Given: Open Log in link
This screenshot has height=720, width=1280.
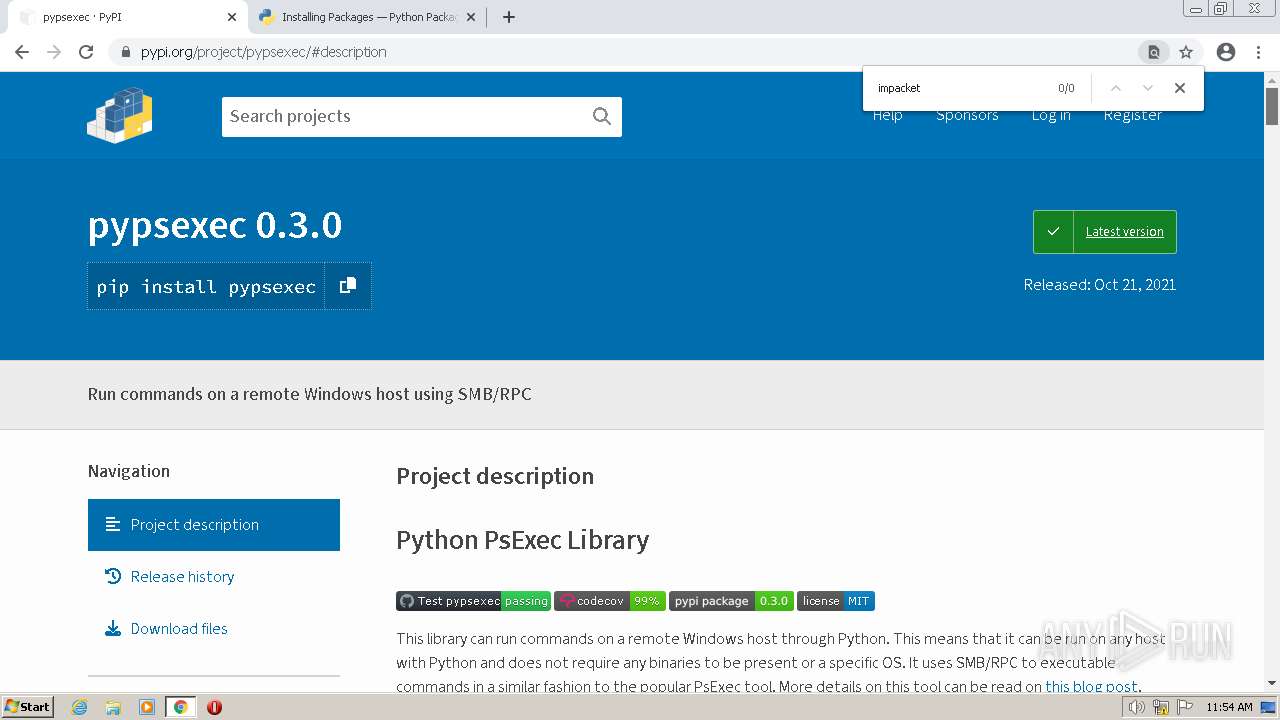Looking at the screenshot, I should pyautogui.click(x=1051, y=115).
